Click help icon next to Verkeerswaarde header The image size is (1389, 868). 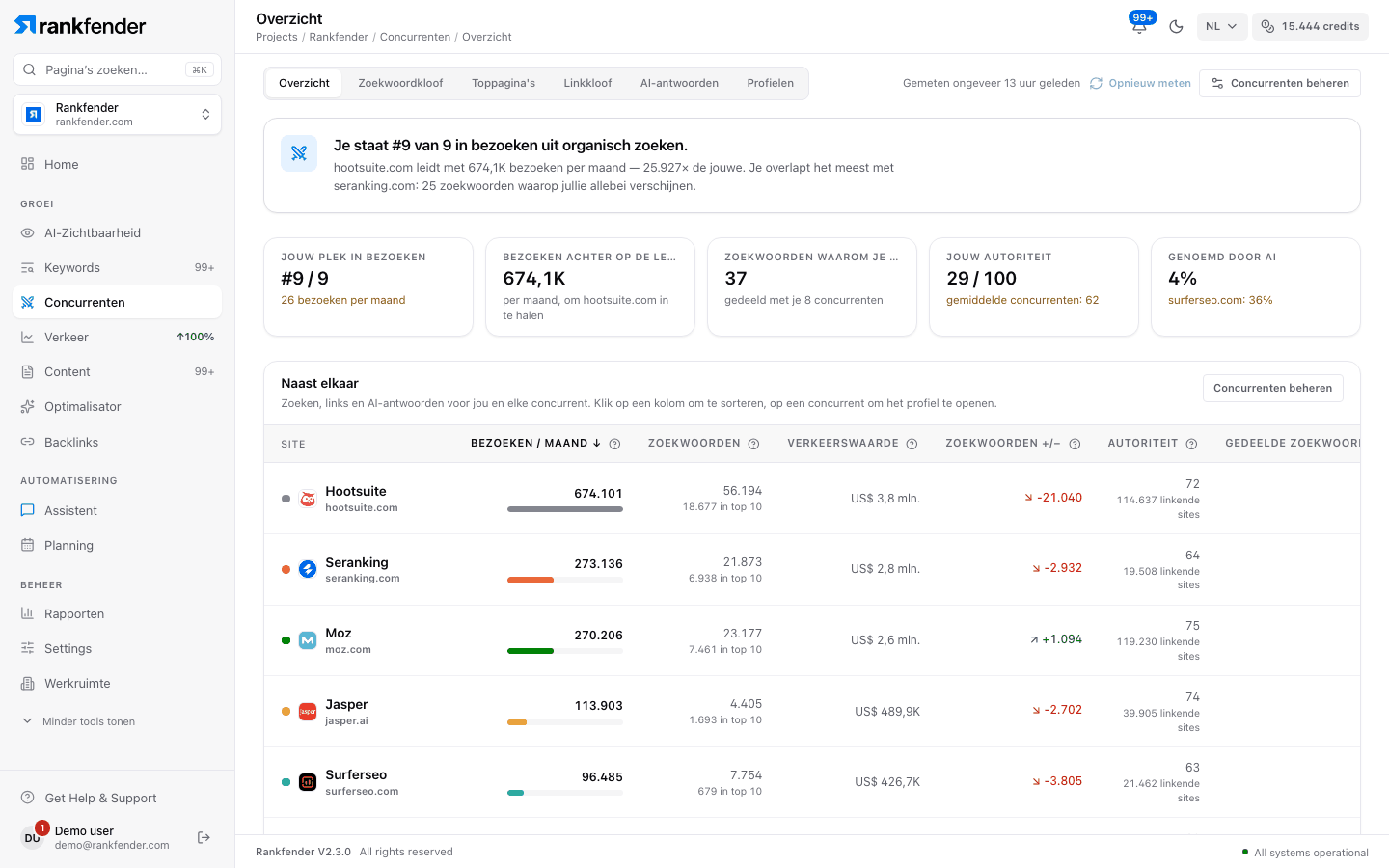(912, 444)
